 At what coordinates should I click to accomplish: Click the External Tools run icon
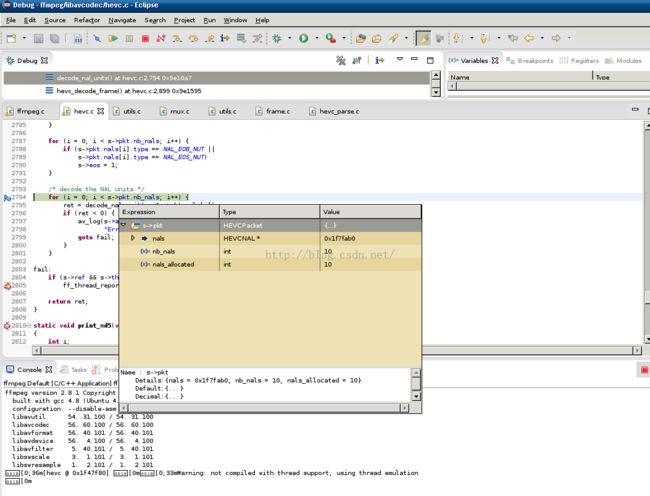coord(330,39)
